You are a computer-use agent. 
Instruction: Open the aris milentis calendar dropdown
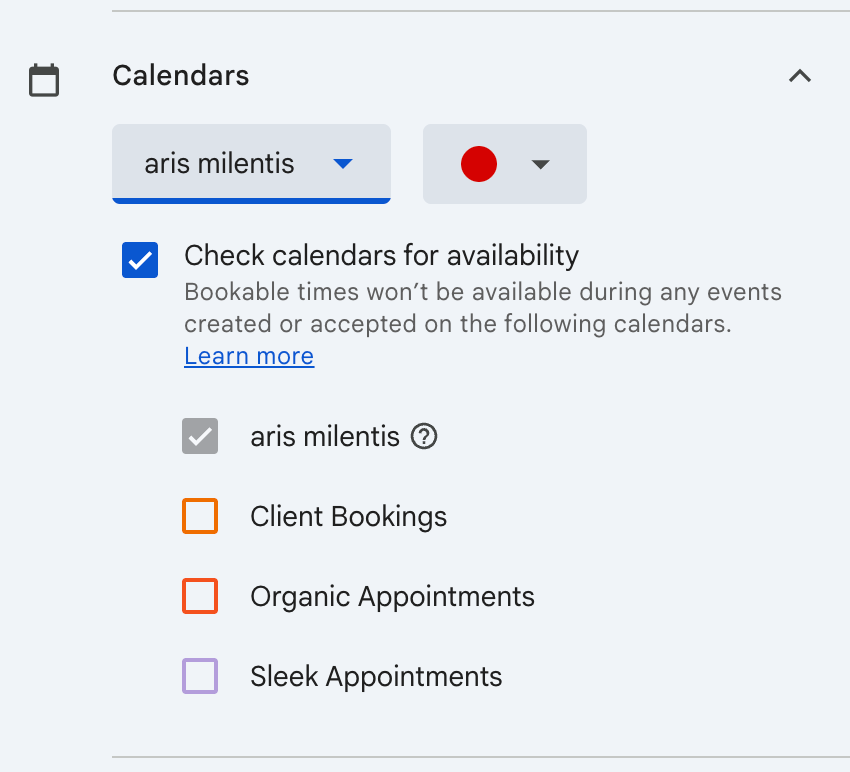coord(250,164)
